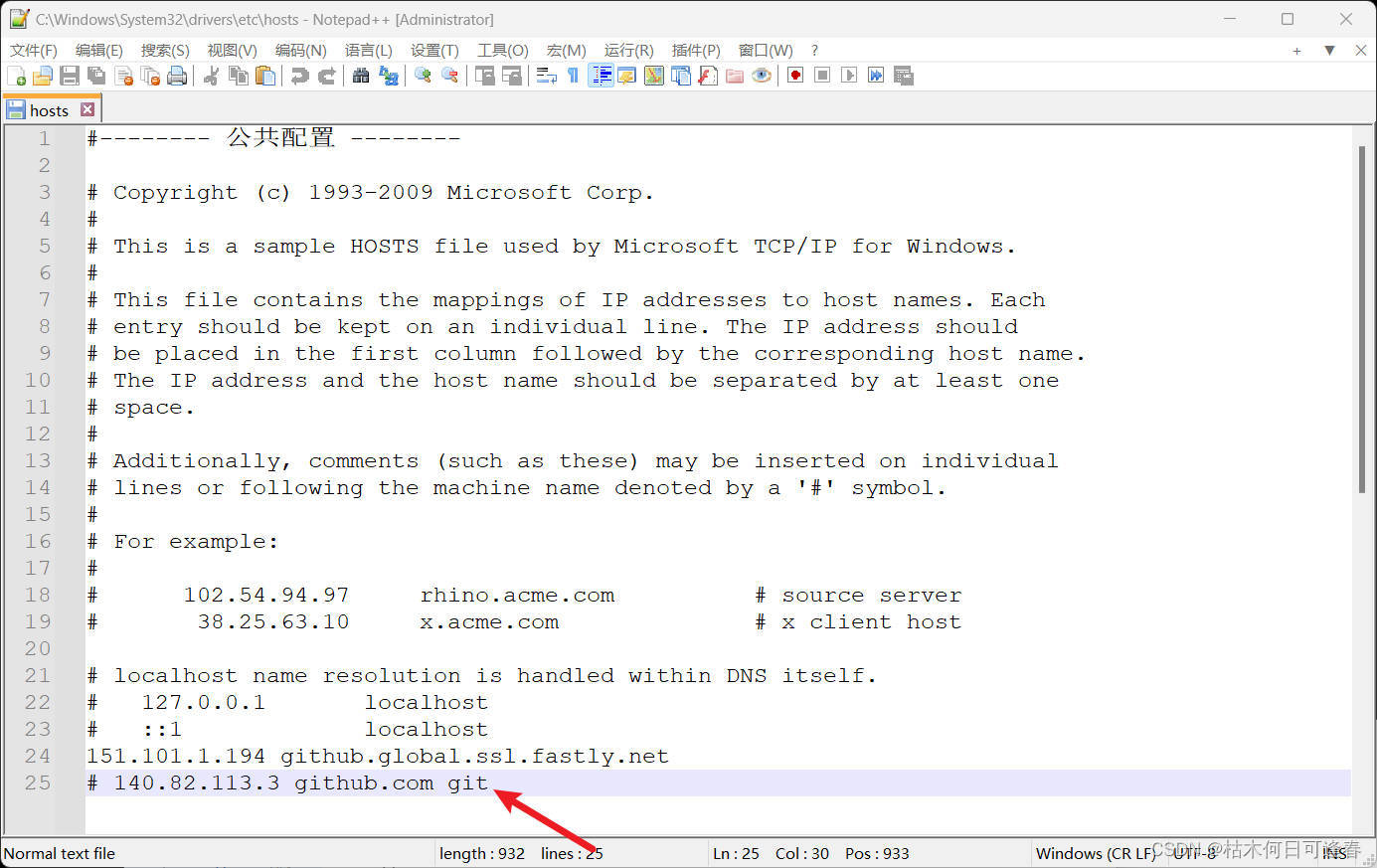
Task: Open the 编码(N) menu
Action: click(300, 50)
